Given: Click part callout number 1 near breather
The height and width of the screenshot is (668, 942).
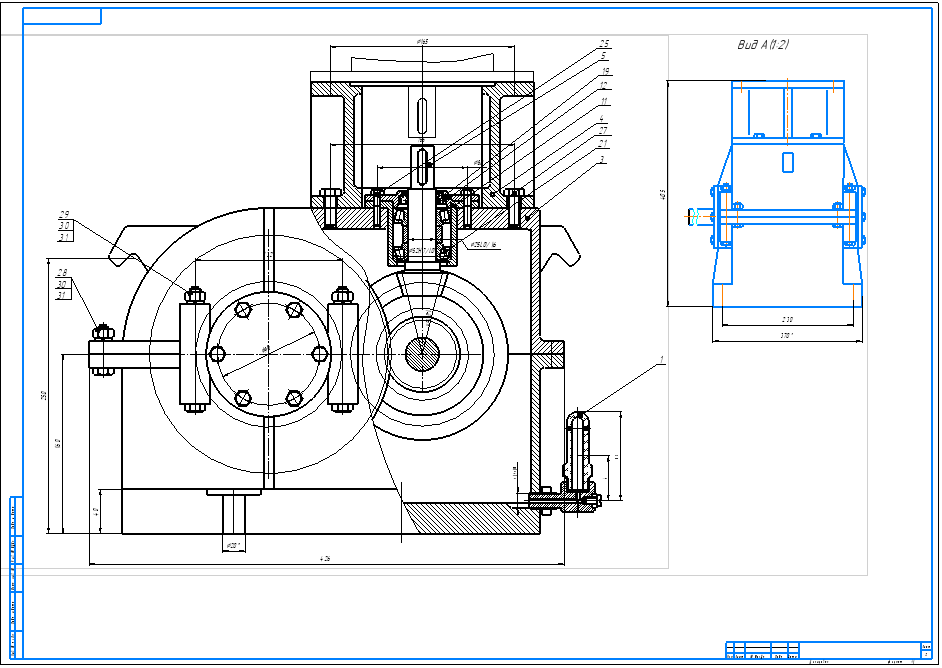Looking at the screenshot, I should point(662,359).
